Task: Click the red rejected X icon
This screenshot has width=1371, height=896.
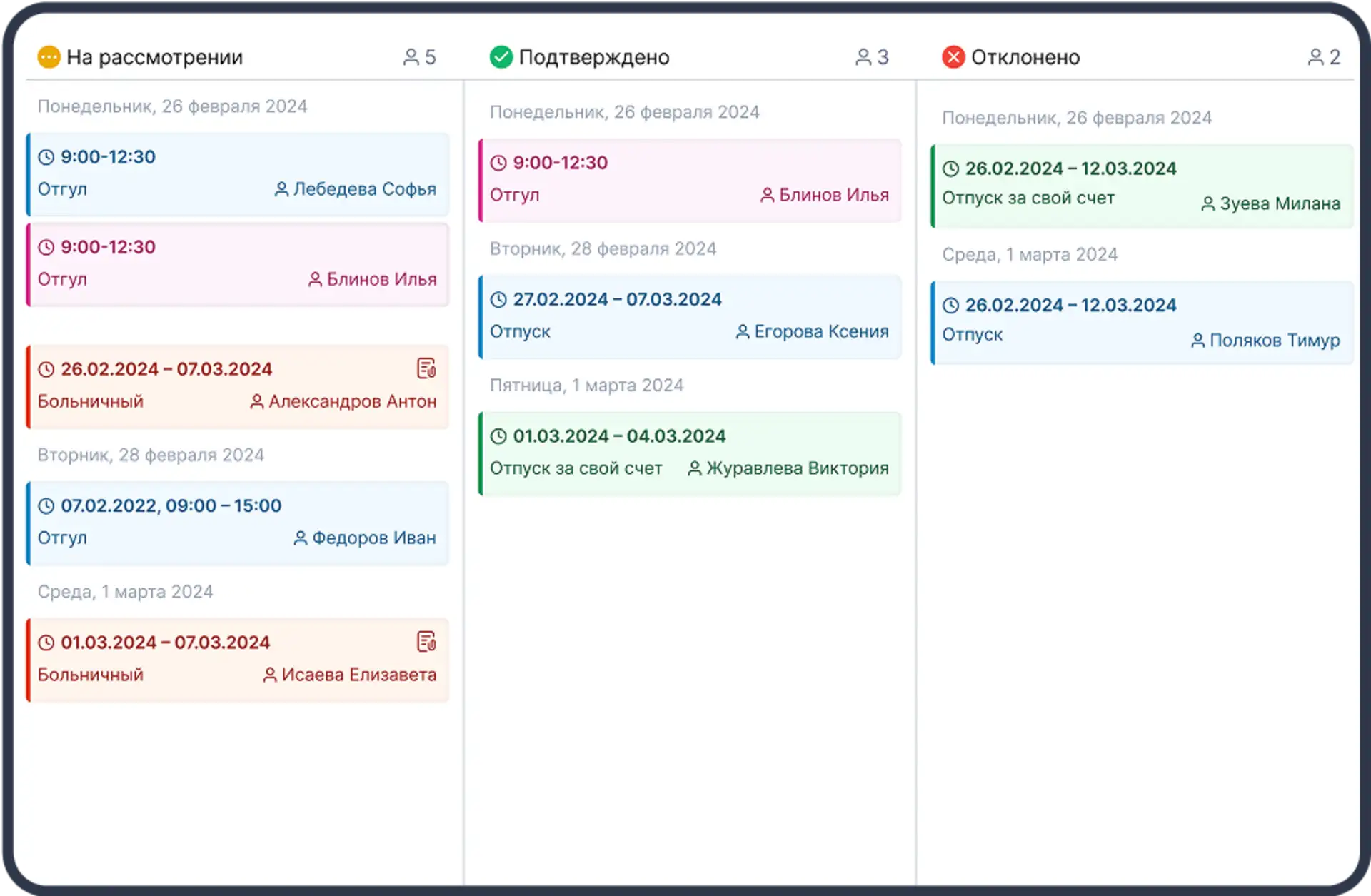Action: (x=953, y=57)
